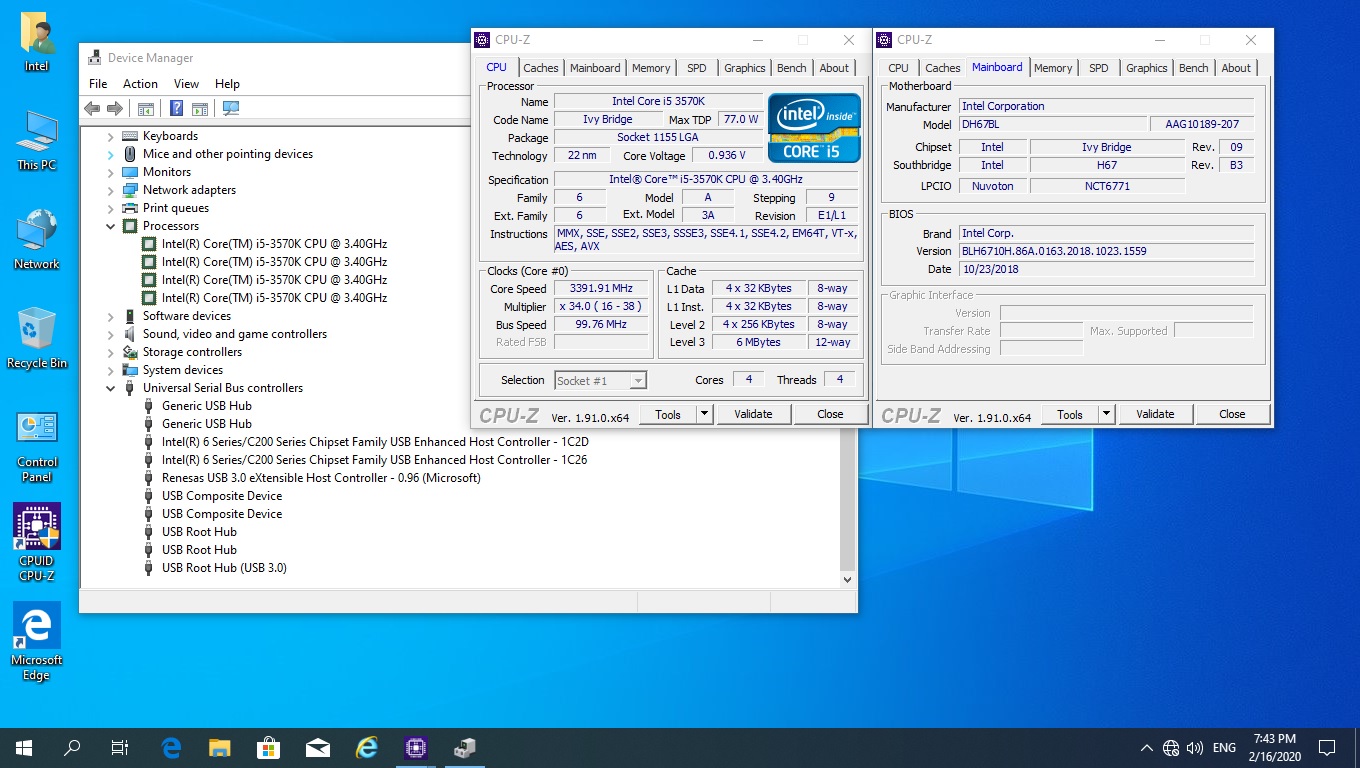Screen dimensions: 1360x768
Task: Expand the Keyboards tree node
Action: coord(111,136)
